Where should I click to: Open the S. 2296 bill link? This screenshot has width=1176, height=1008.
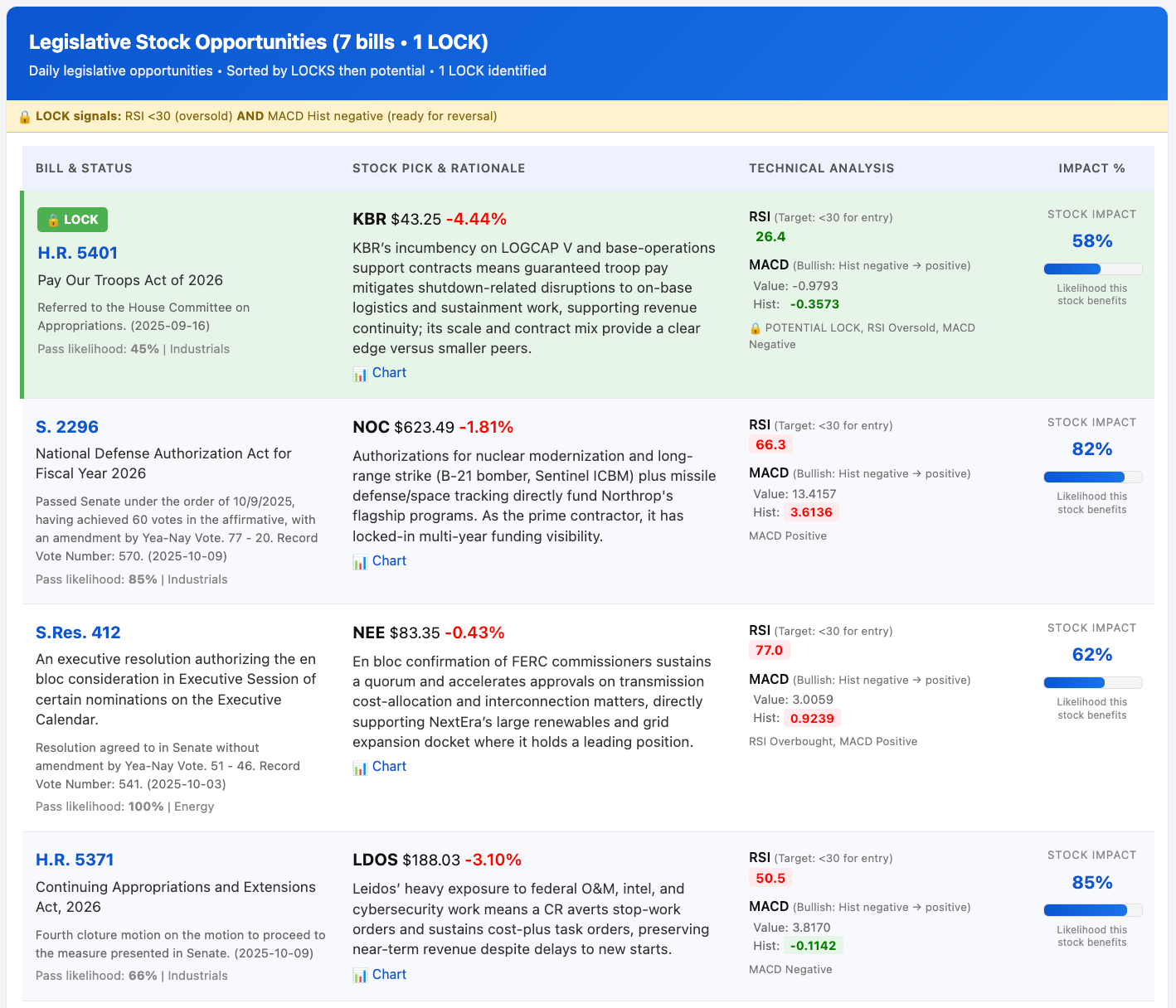point(67,427)
